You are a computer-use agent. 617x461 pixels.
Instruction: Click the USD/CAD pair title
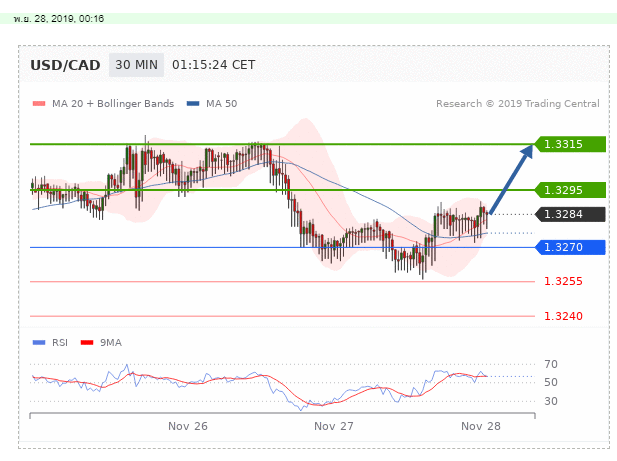[x=65, y=65]
